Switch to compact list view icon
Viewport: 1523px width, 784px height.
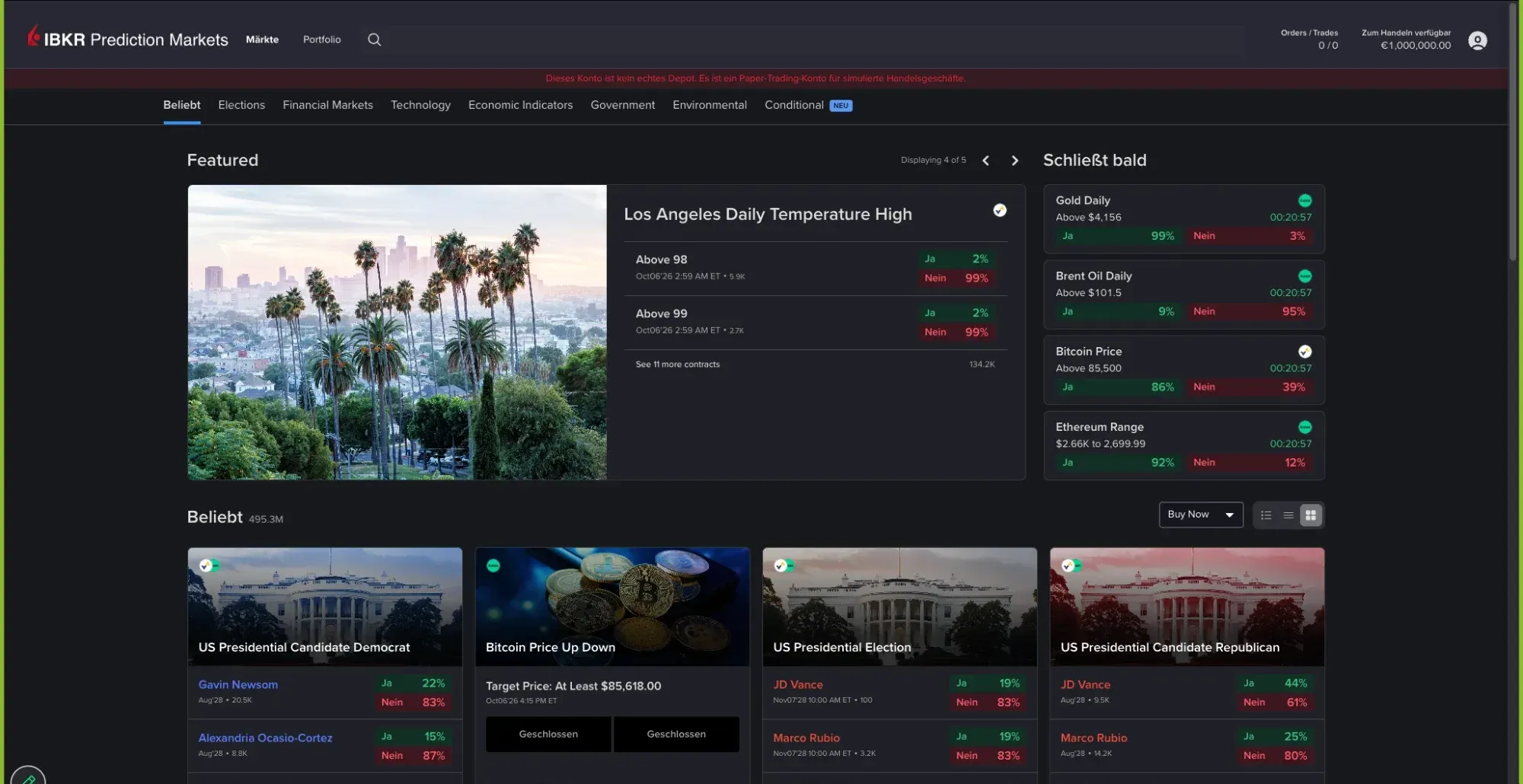tap(1288, 515)
